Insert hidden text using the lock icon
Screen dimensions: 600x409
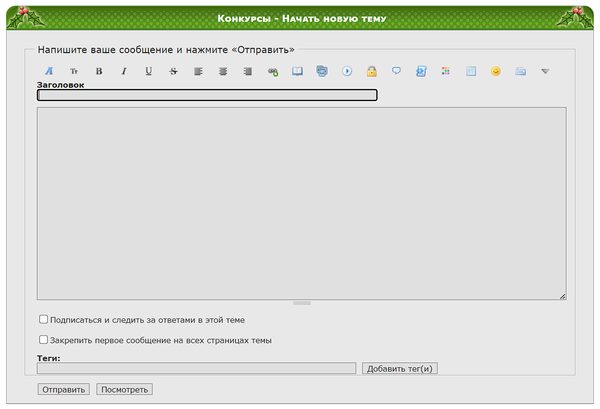(372, 71)
